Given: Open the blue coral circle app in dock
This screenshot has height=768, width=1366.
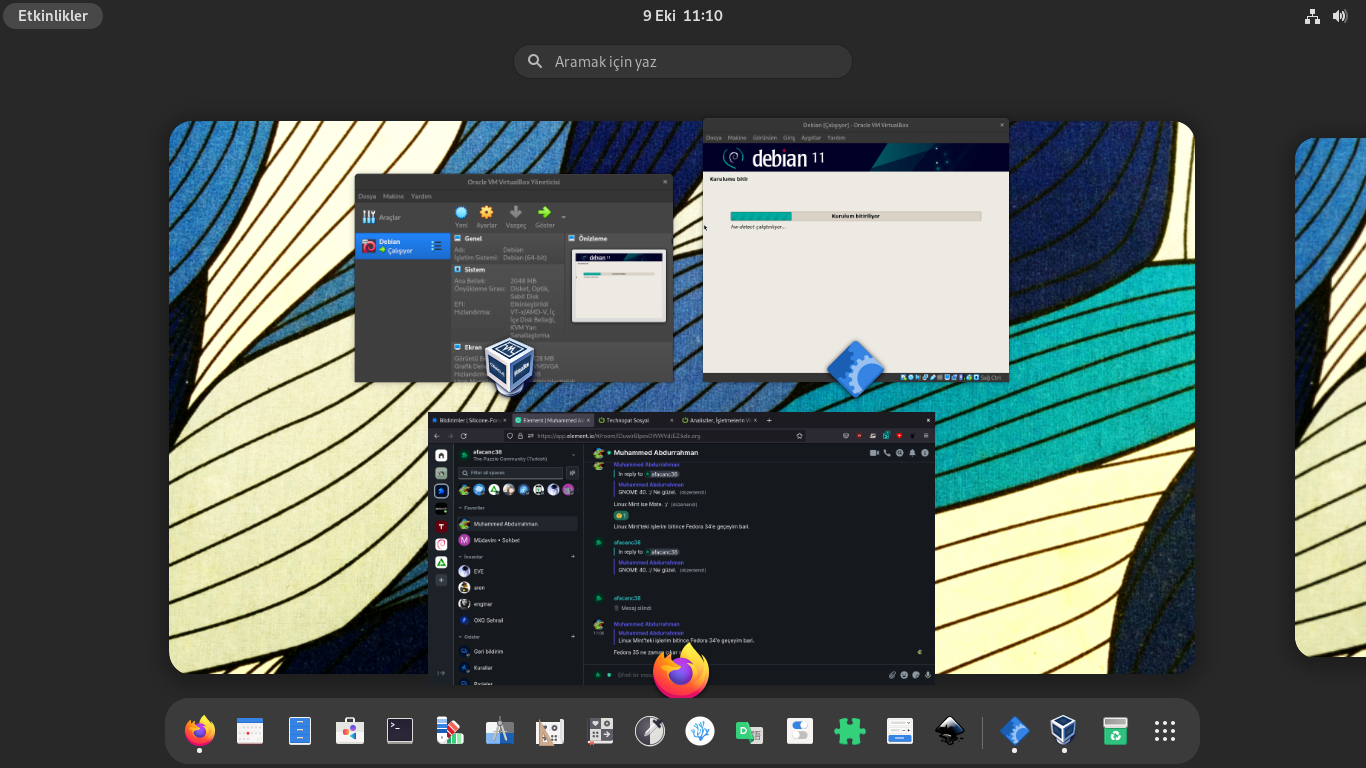Looking at the screenshot, I should (700, 731).
